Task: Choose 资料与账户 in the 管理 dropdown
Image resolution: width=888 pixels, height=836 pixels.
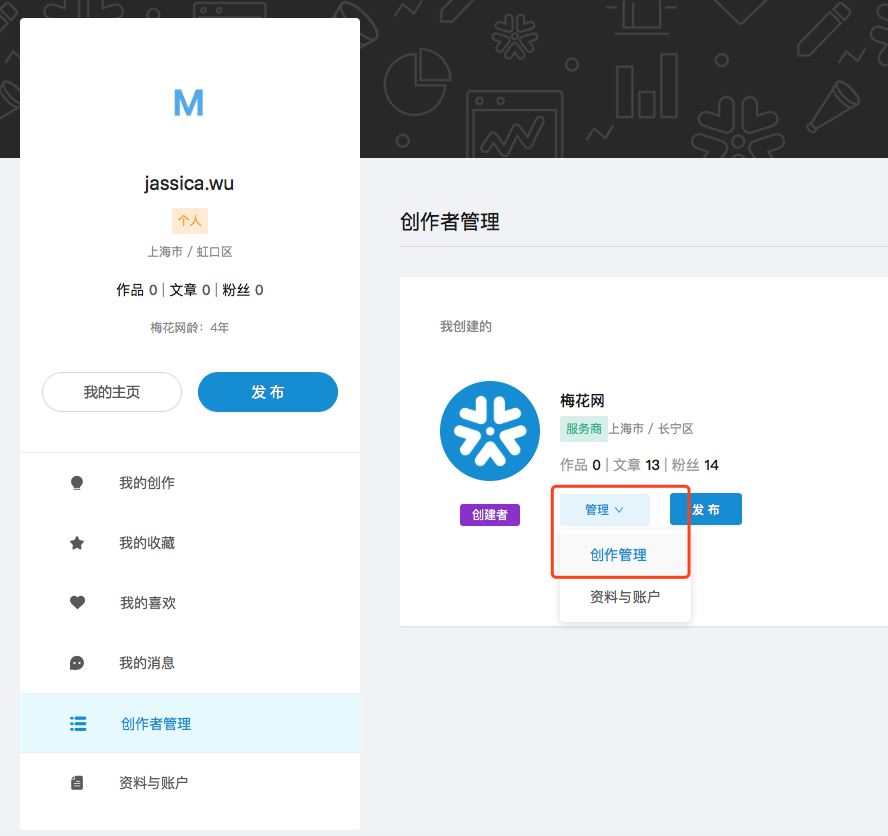Action: [625, 597]
